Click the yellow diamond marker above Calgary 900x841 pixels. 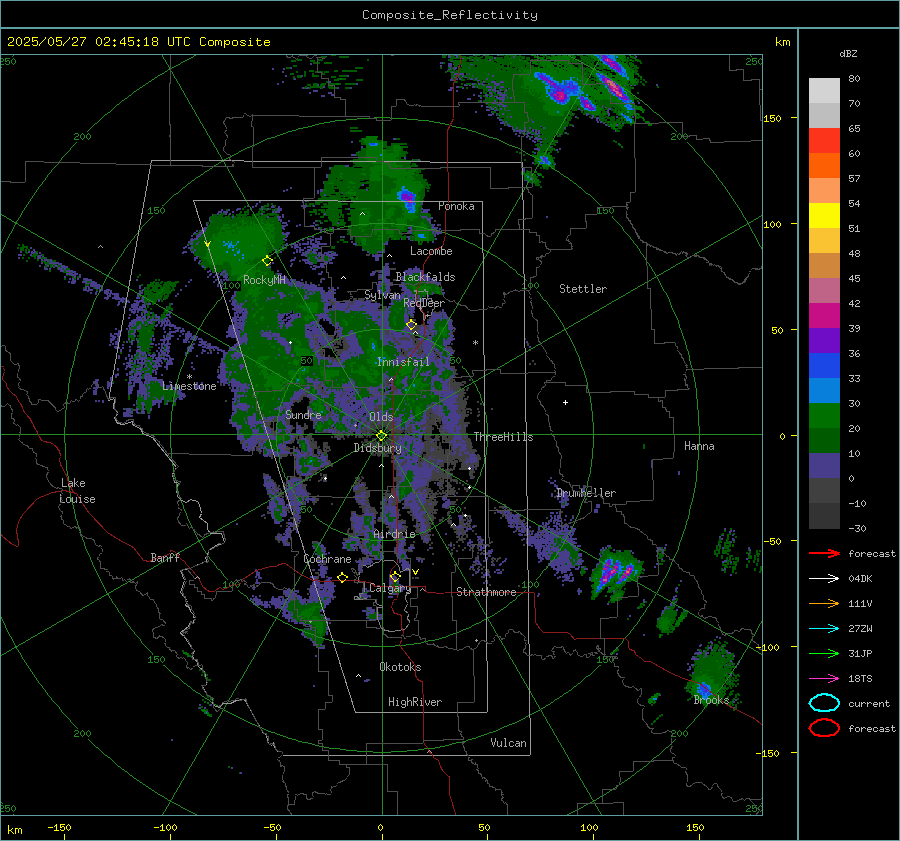395,576
